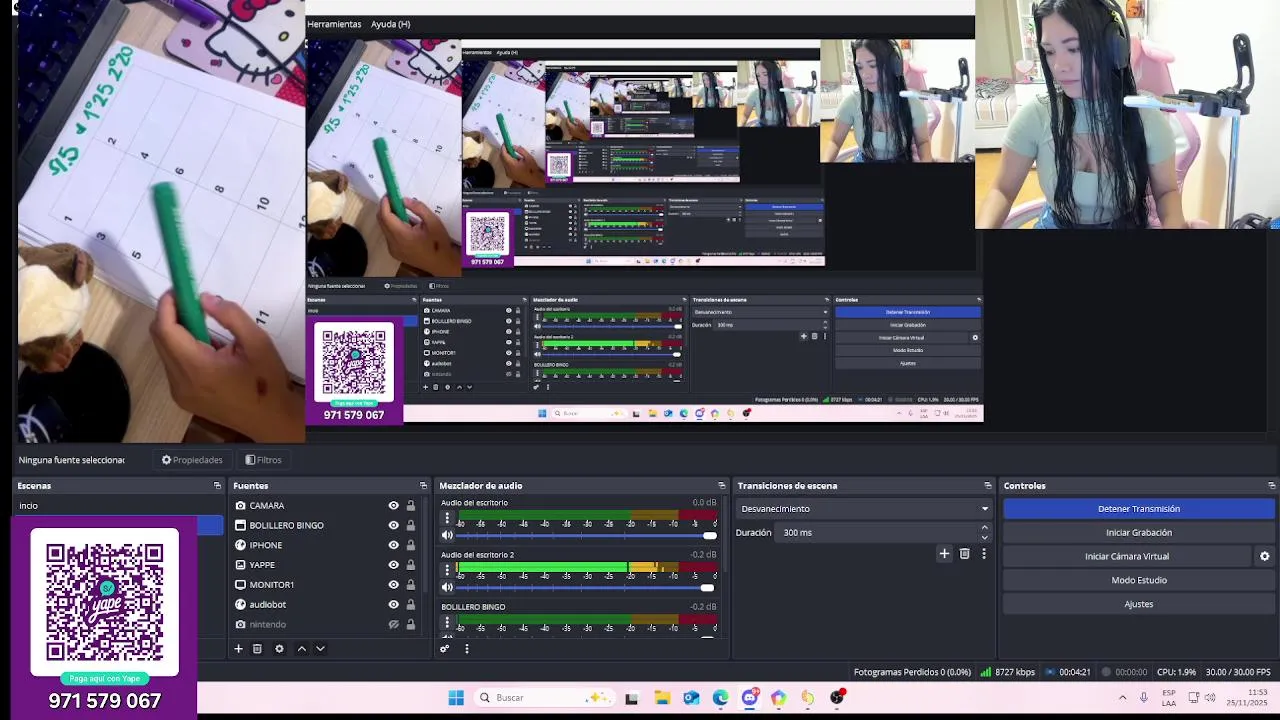
Task: Undock the Mezclador de audio panel
Action: click(x=721, y=486)
